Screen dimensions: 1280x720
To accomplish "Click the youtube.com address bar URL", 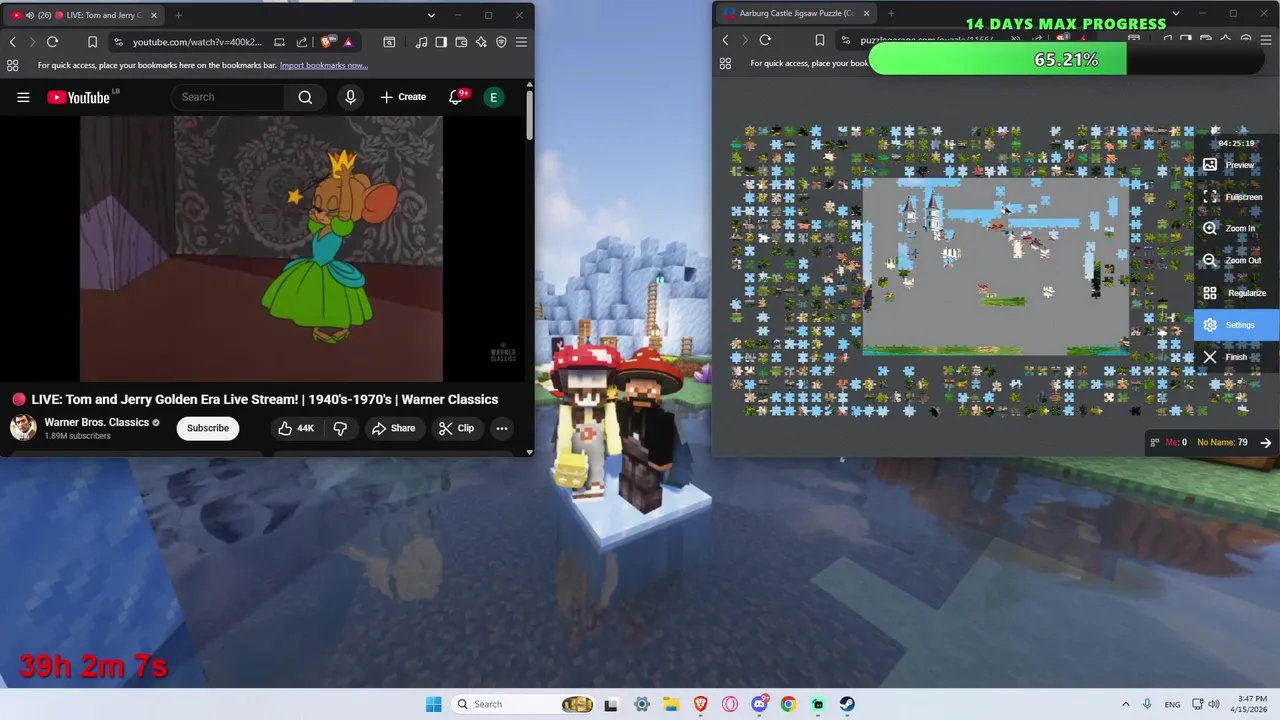I will pyautogui.click(x=197, y=42).
